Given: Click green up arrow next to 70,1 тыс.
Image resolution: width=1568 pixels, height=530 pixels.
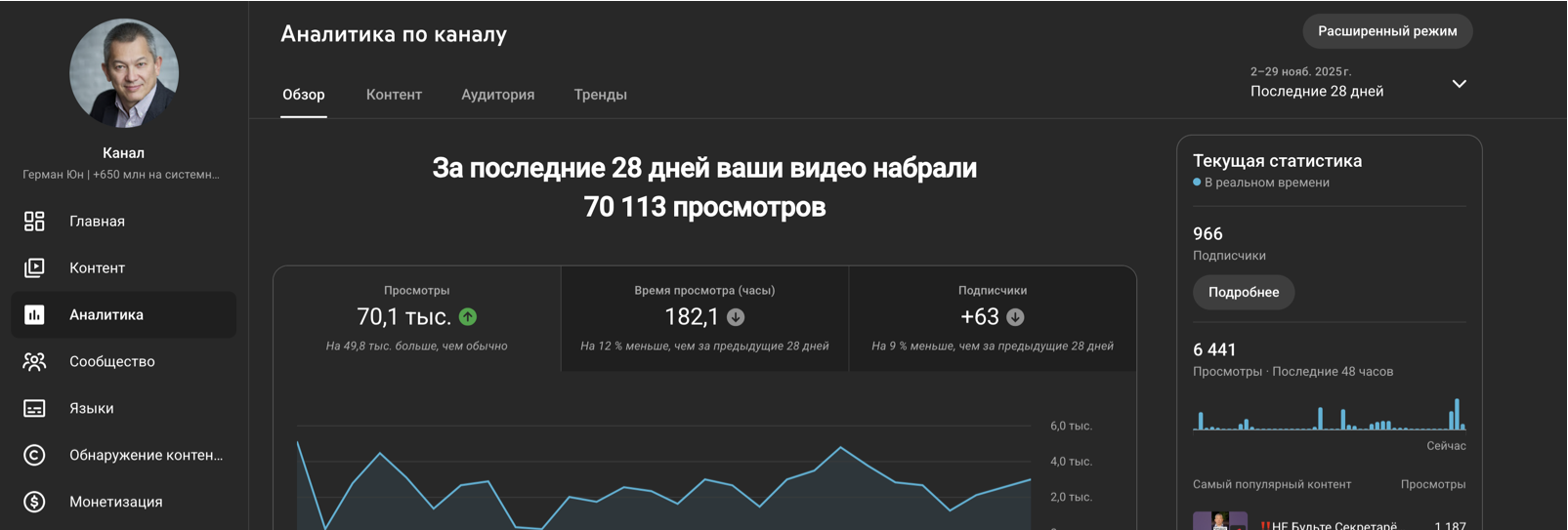Looking at the screenshot, I should point(468,317).
